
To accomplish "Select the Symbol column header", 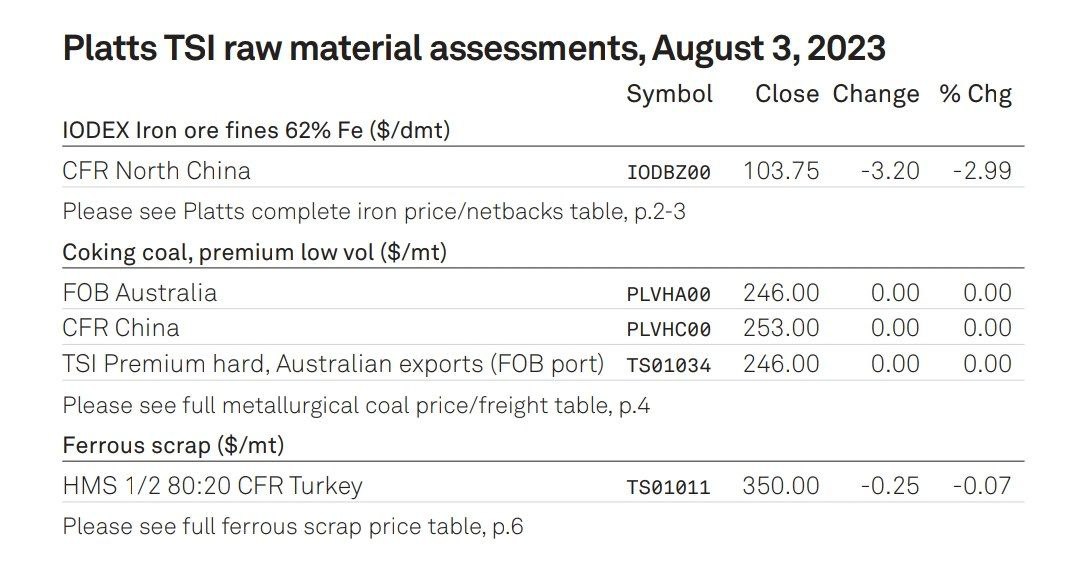I will [669, 94].
